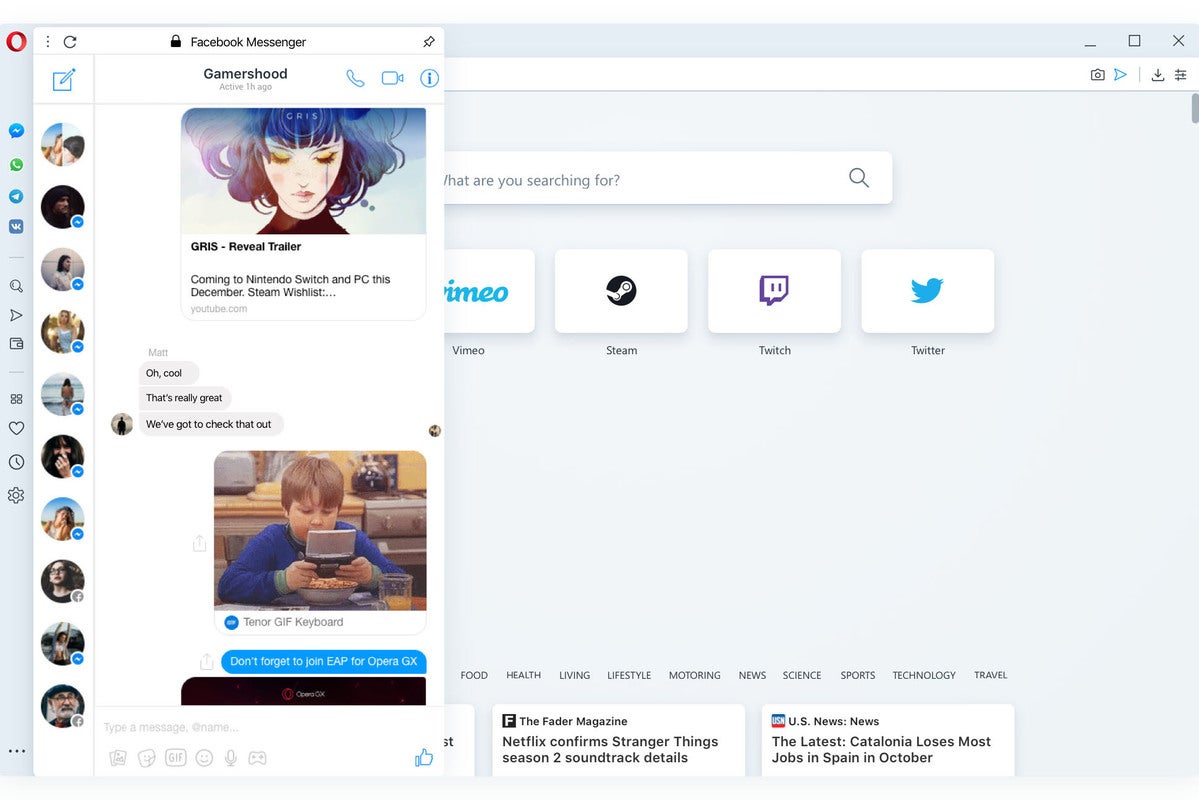Screen dimensions: 1199x800
Task: Select the NEWS news category
Action: point(752,675)
